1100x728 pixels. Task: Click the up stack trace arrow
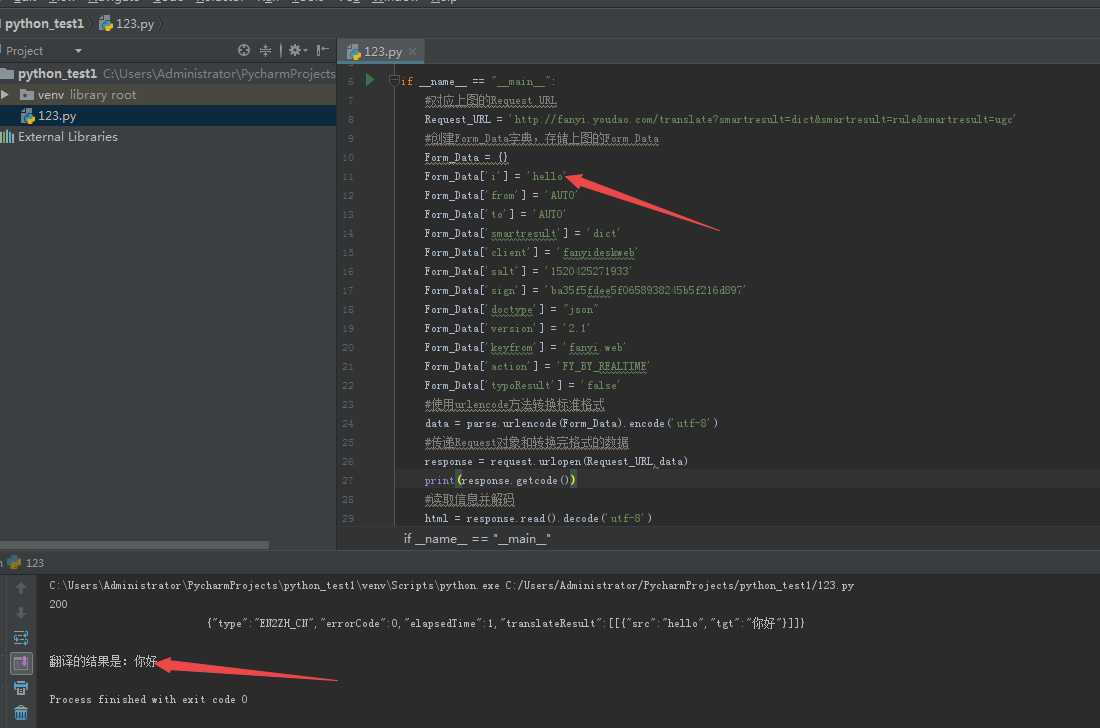(x=21, y=588)
